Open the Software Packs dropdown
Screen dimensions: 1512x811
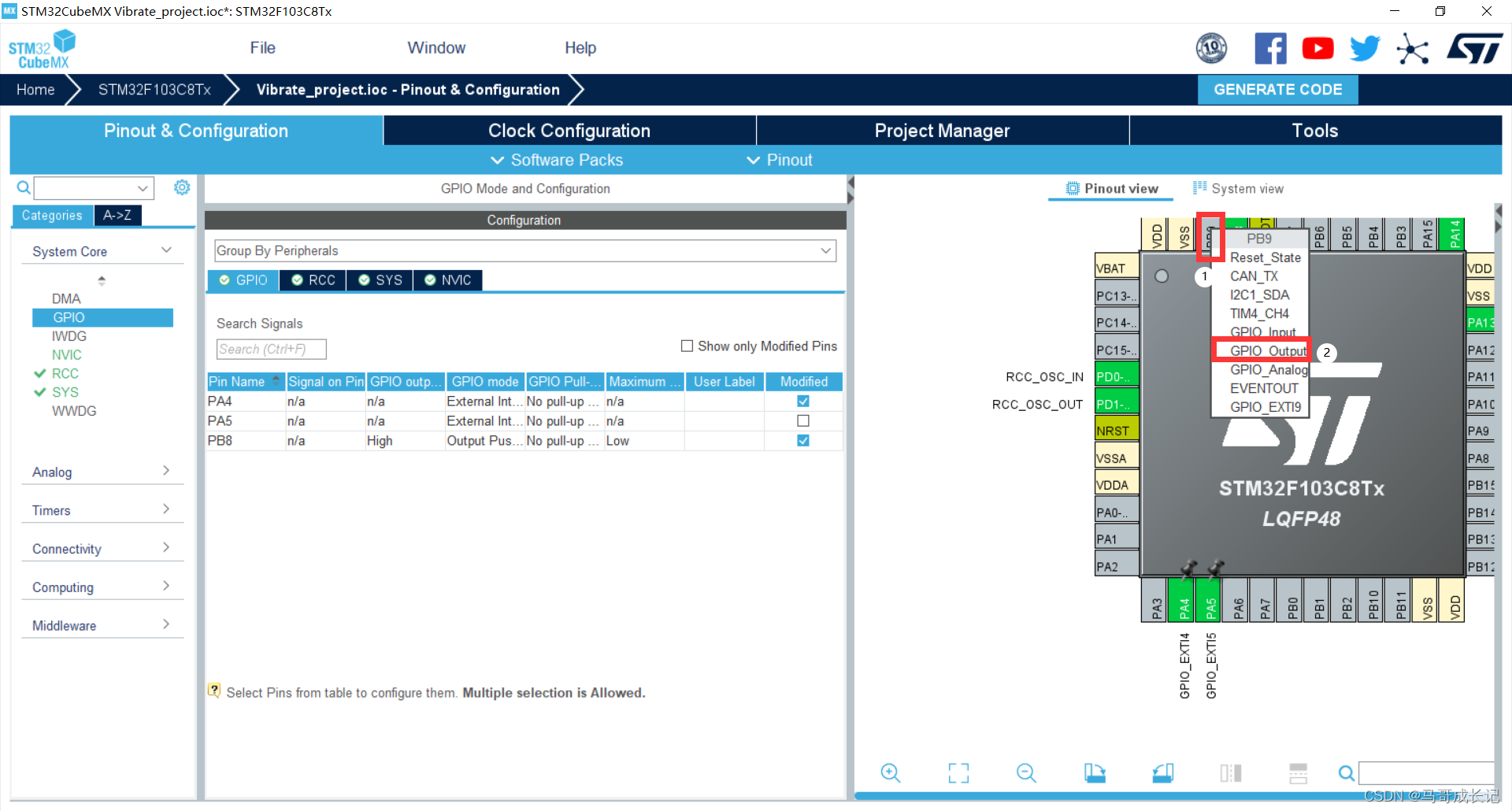[557, 160]
